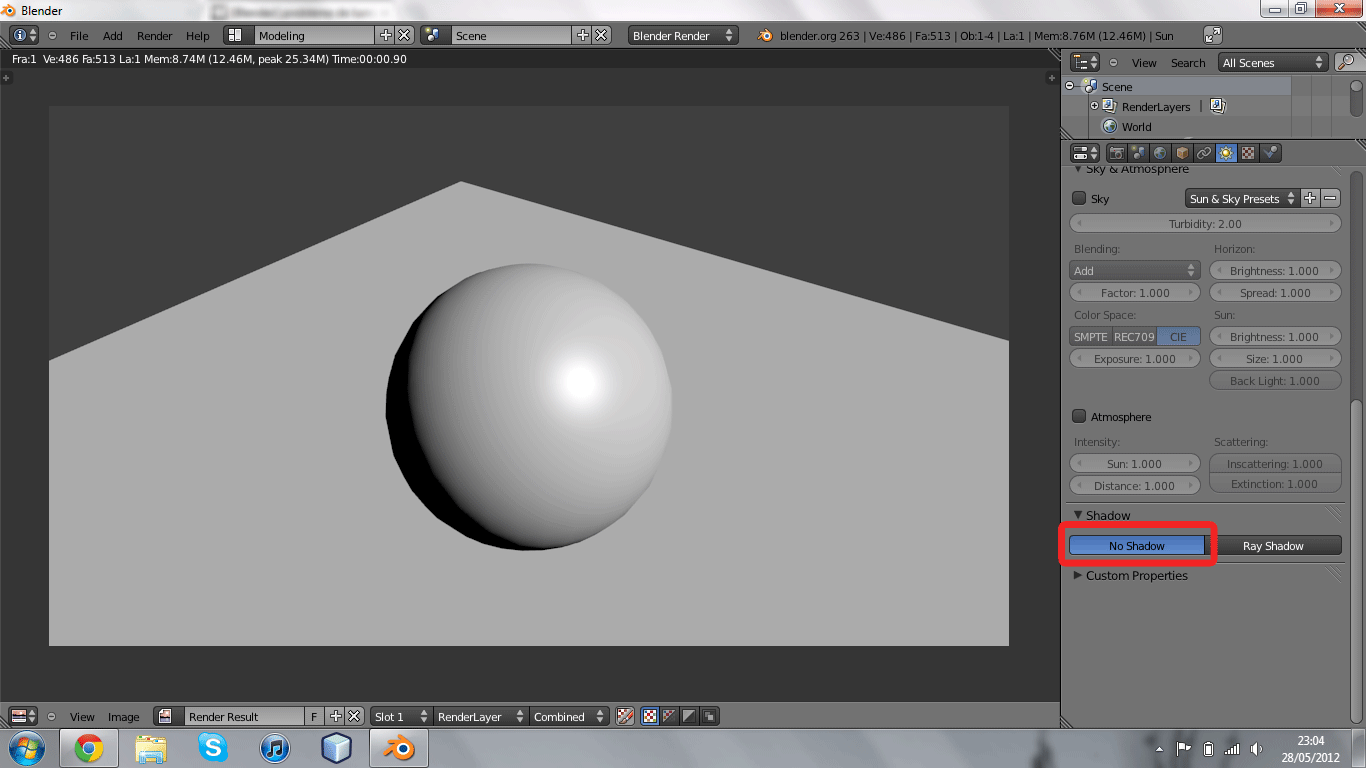The image size is (1366, 768).
Task: Open the World properties globe tab
Action: pyautogui.click(x=1160, y=153)
